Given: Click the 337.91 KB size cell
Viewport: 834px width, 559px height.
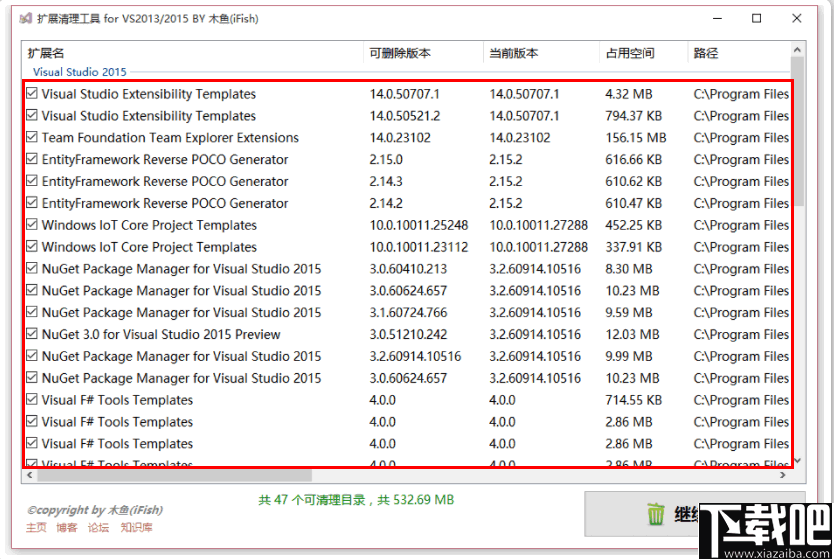Looking at the screenshot, I should coord(633,247).
